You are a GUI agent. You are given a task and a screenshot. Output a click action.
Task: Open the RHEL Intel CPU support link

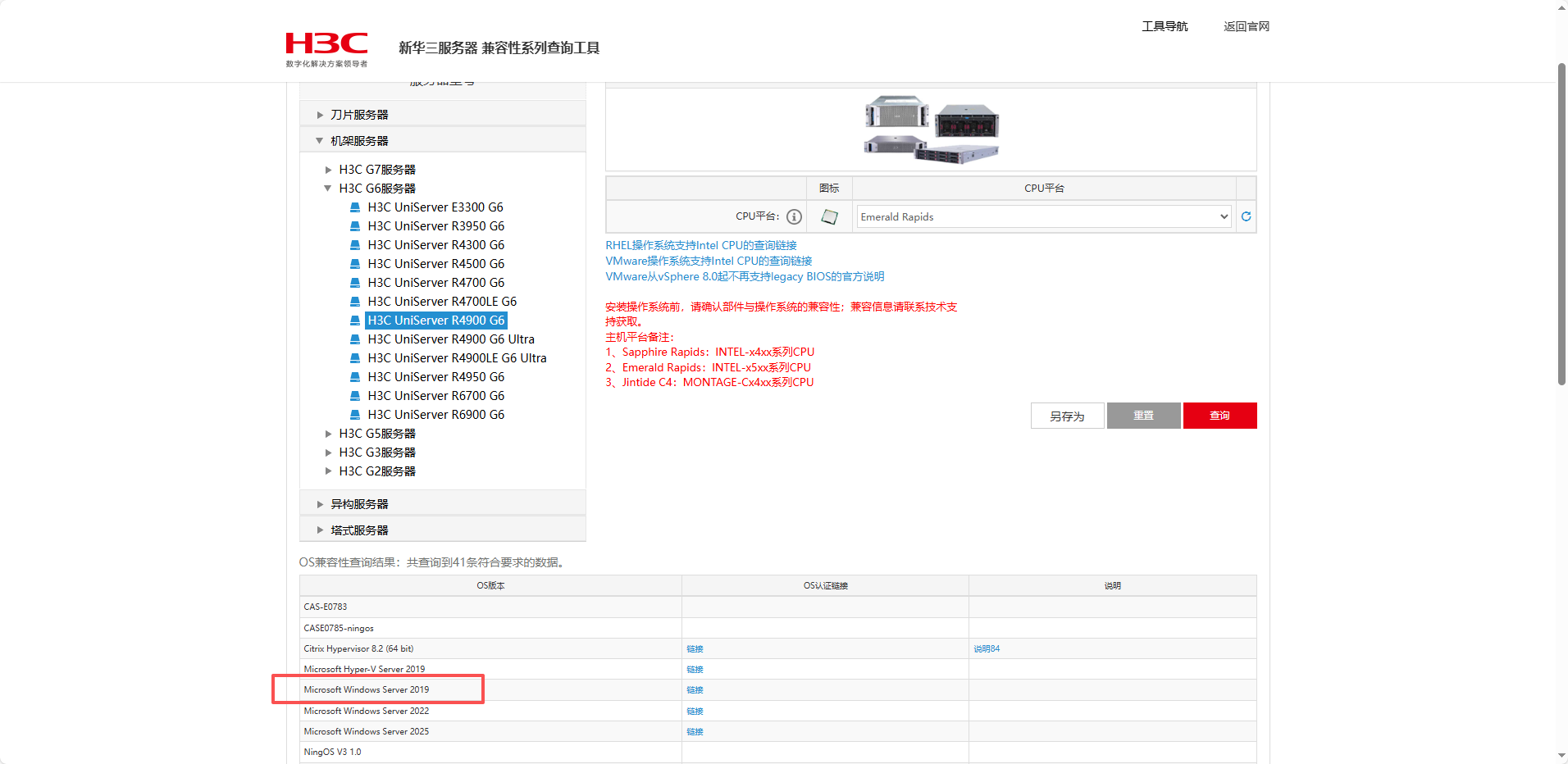pyautogui.click(x=700, y=245)
